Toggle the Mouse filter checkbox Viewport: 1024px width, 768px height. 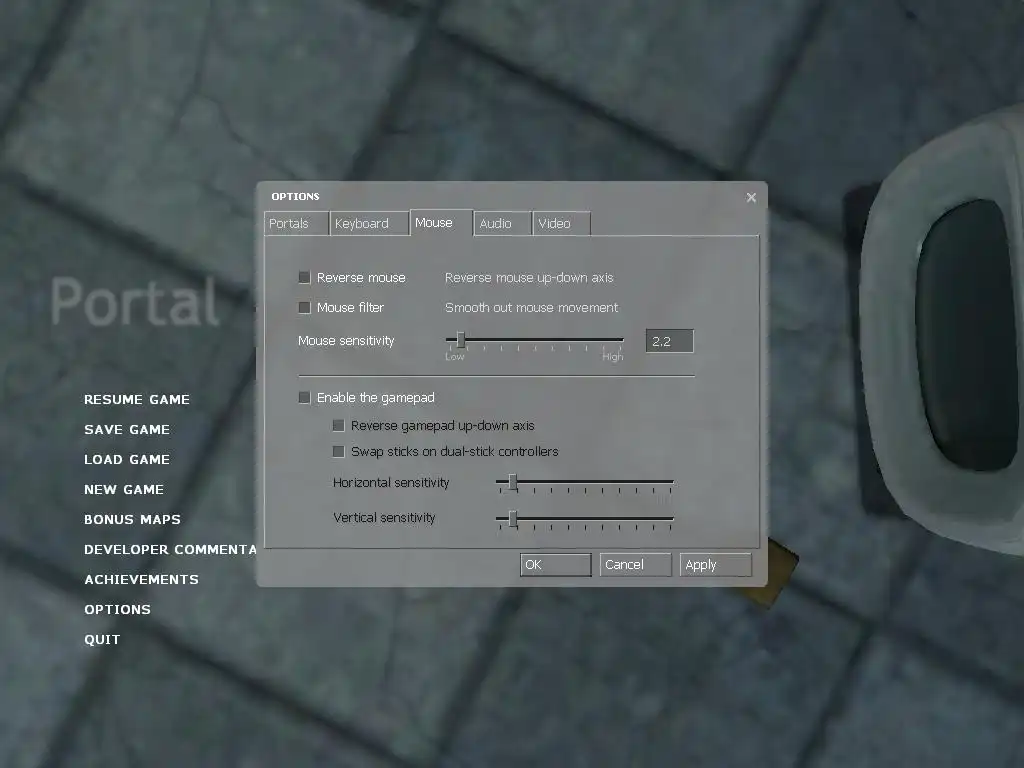click(x=304, y=308)
